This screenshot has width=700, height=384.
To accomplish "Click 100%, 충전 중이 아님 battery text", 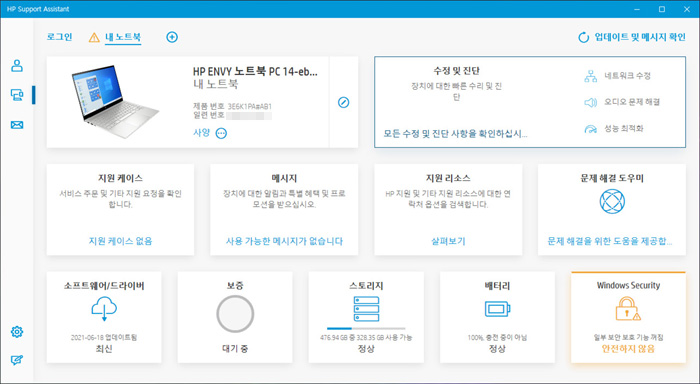I will [497, 338].
